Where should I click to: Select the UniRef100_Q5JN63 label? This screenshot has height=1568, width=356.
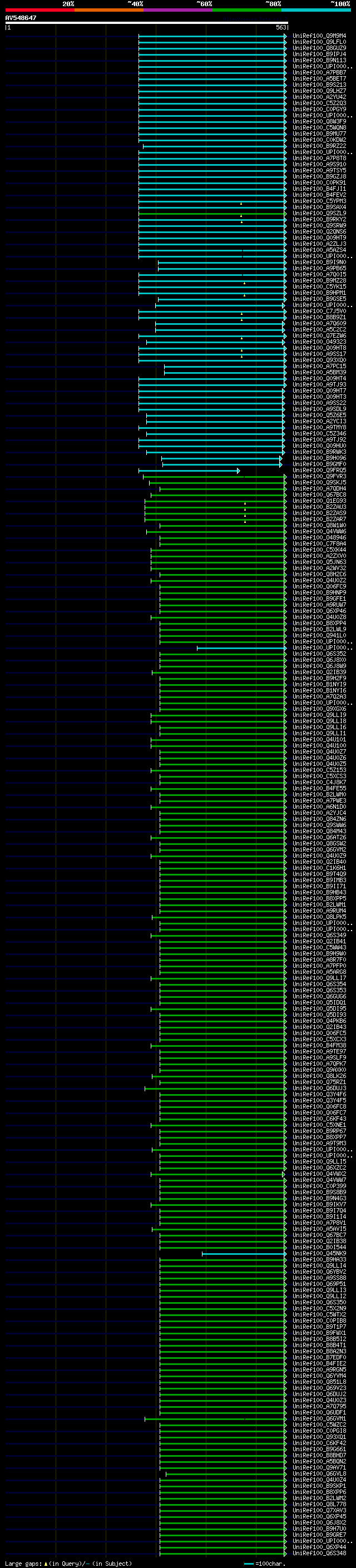pyautogui.click(x=319, y=562)
